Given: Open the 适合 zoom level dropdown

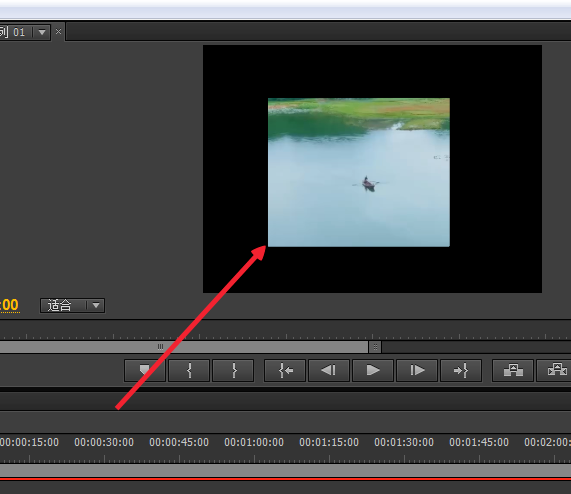Looking at the screenshot, I should pos(72,305).
